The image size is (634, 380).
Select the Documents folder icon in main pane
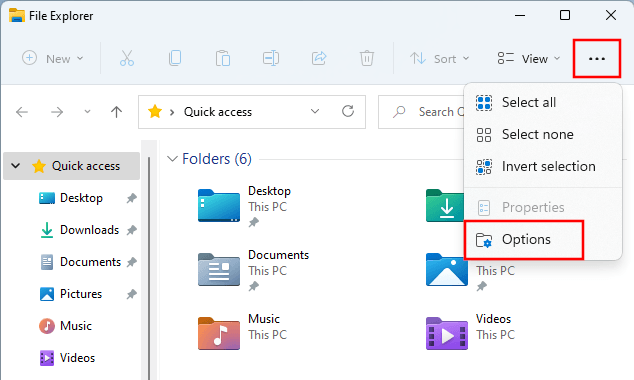pyautogui.click(x=219, y=270)
